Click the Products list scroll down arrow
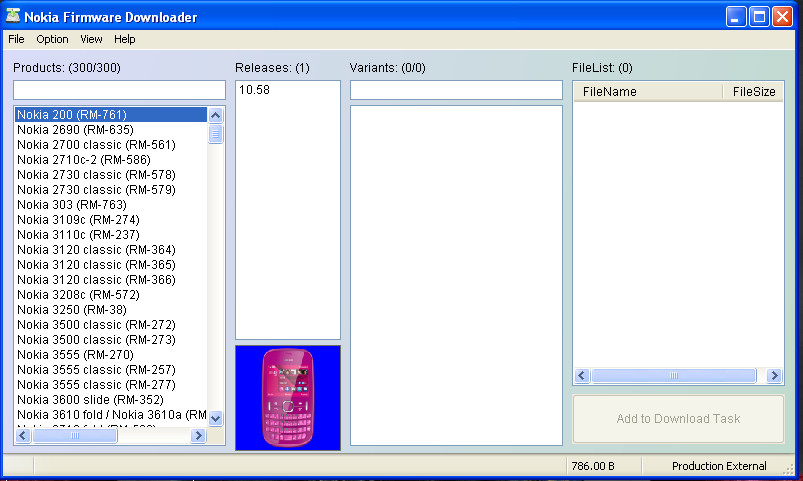 216,418
